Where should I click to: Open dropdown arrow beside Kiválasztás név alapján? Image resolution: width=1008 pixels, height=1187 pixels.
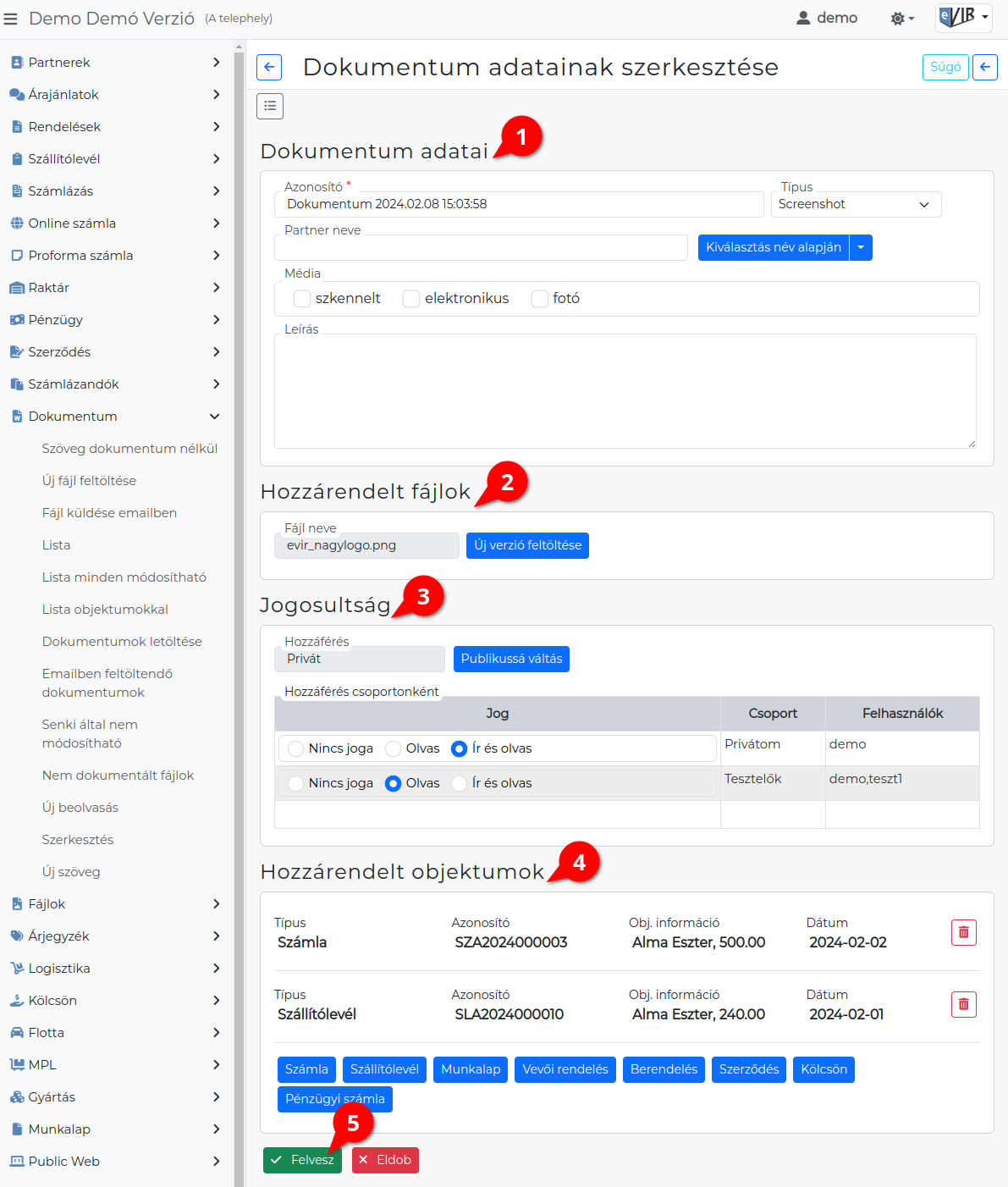click(861, 247)
